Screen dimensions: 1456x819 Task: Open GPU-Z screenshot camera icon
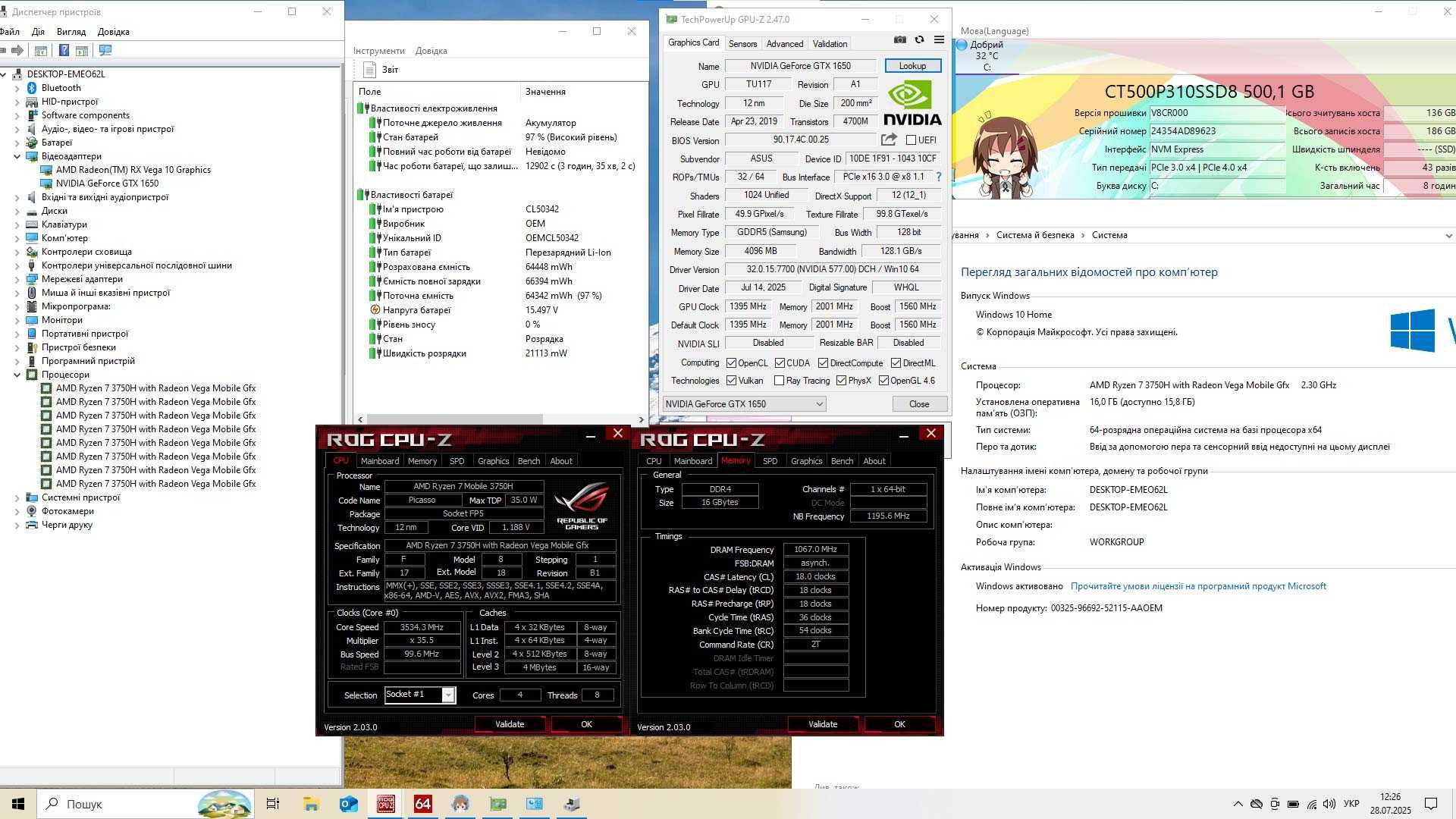click(x=899, y=40)
